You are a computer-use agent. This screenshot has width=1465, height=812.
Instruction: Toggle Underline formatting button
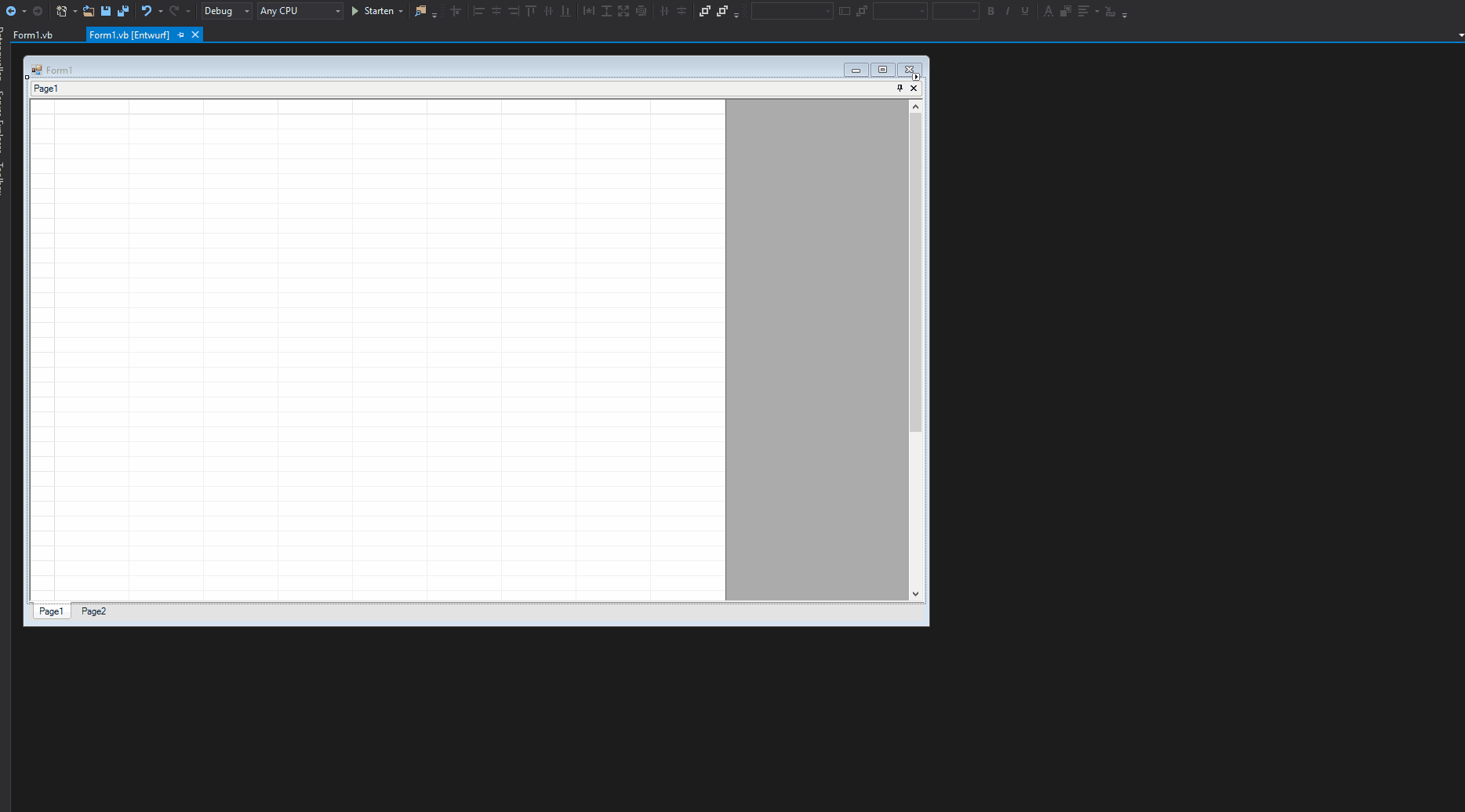[1025, 11]
